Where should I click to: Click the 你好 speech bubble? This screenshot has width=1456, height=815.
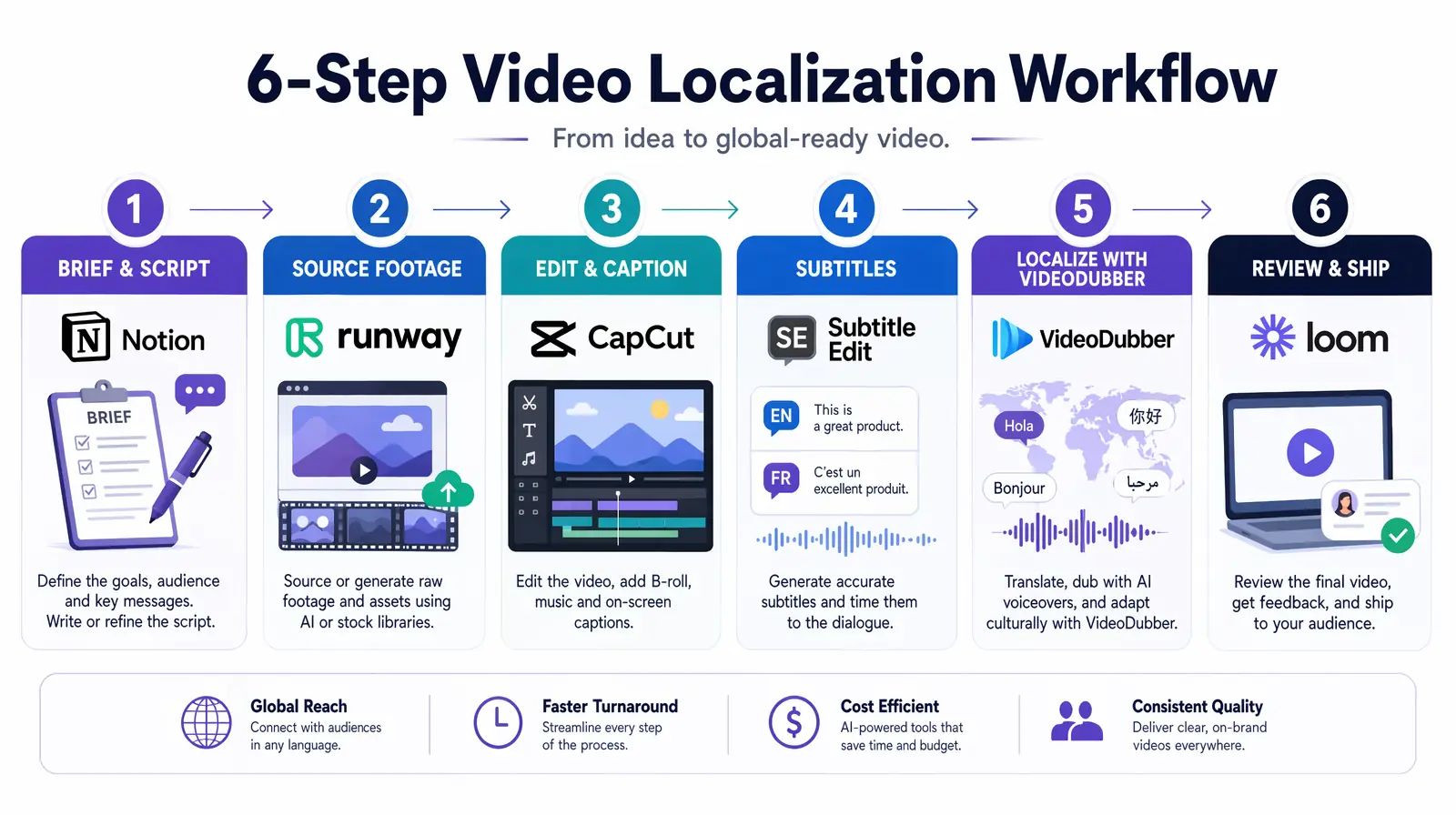tap(1145, 417)
